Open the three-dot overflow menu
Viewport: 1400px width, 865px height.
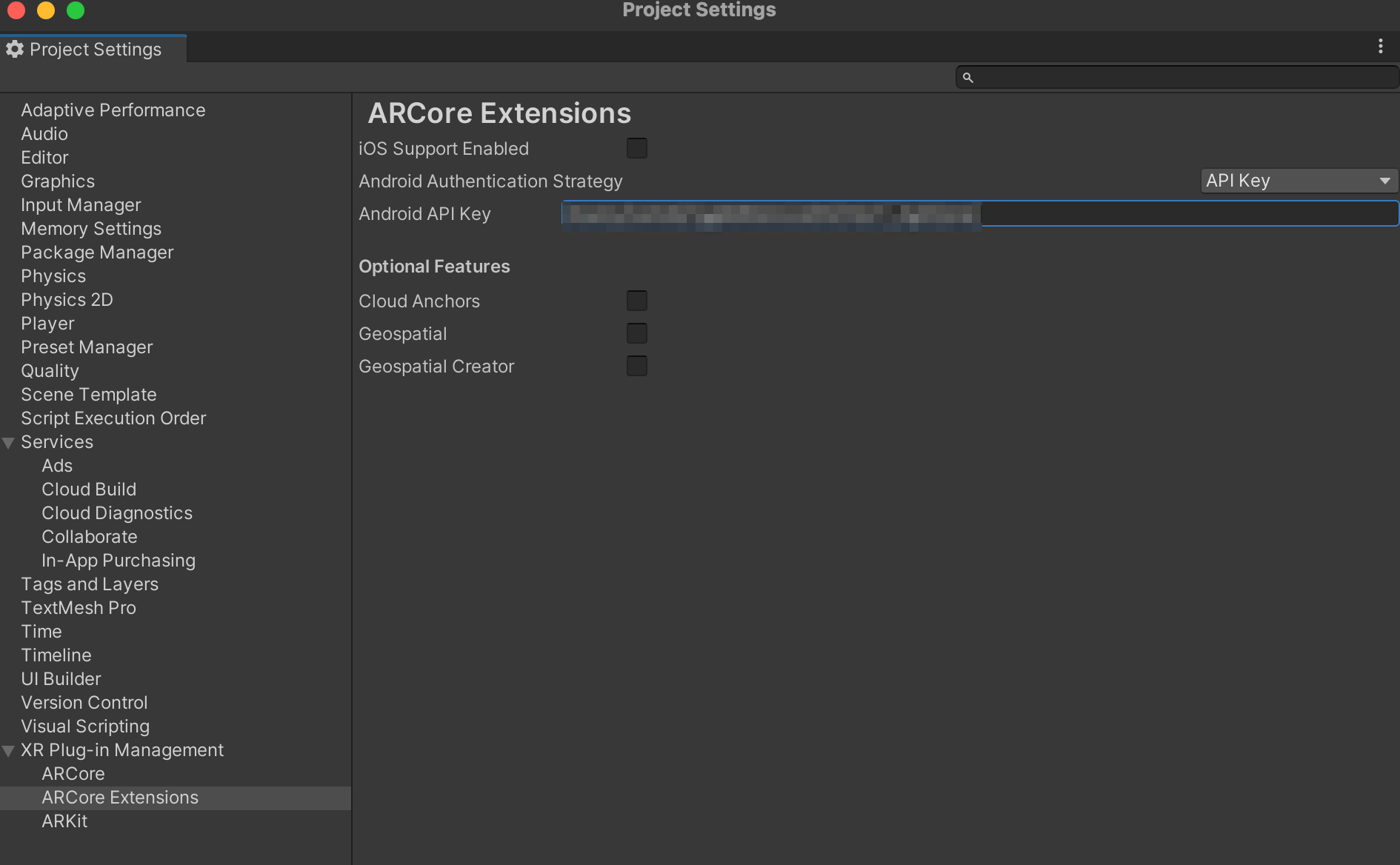click(1381, 46)
